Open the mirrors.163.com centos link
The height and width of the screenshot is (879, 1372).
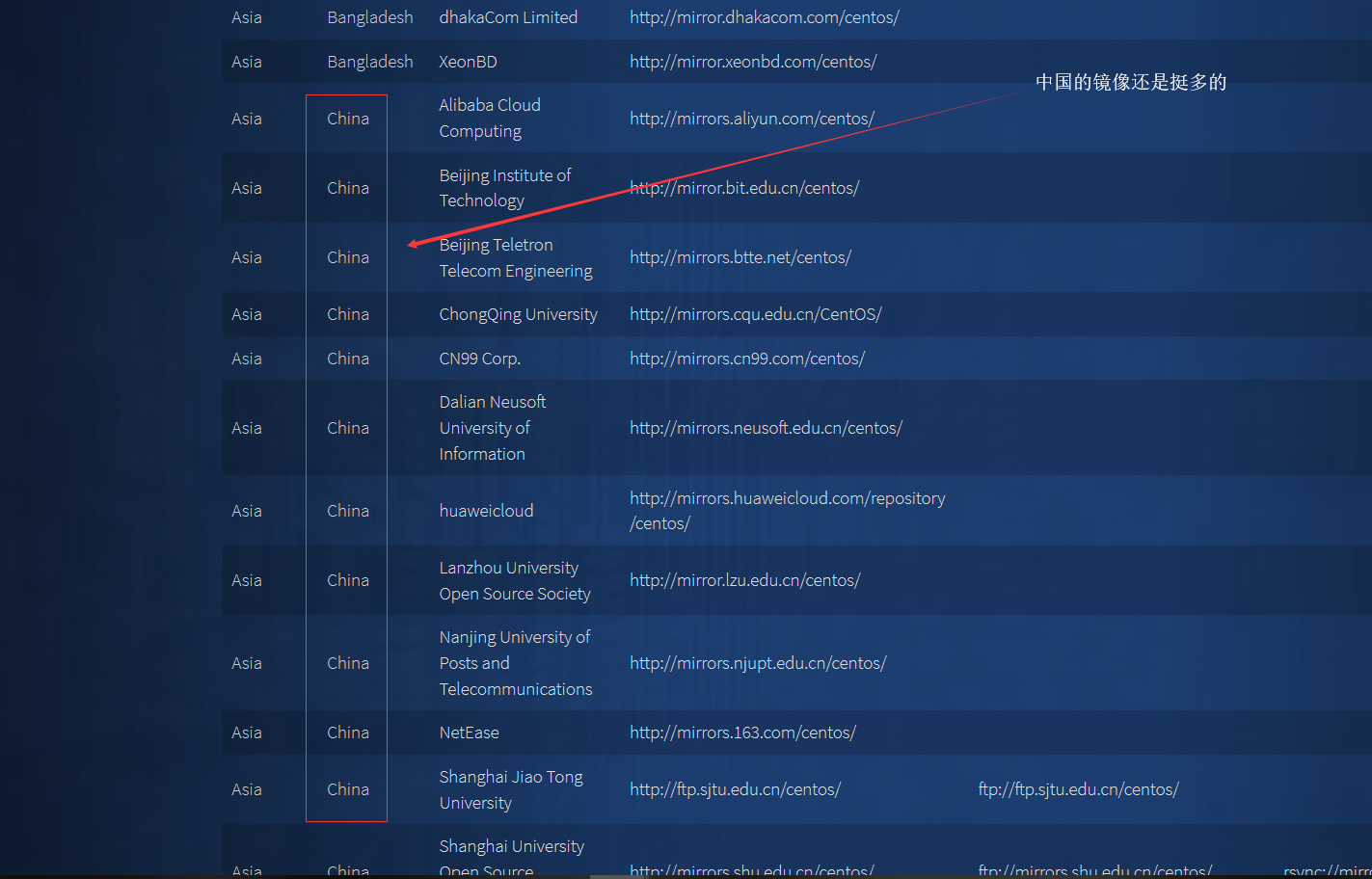[742, 732]
